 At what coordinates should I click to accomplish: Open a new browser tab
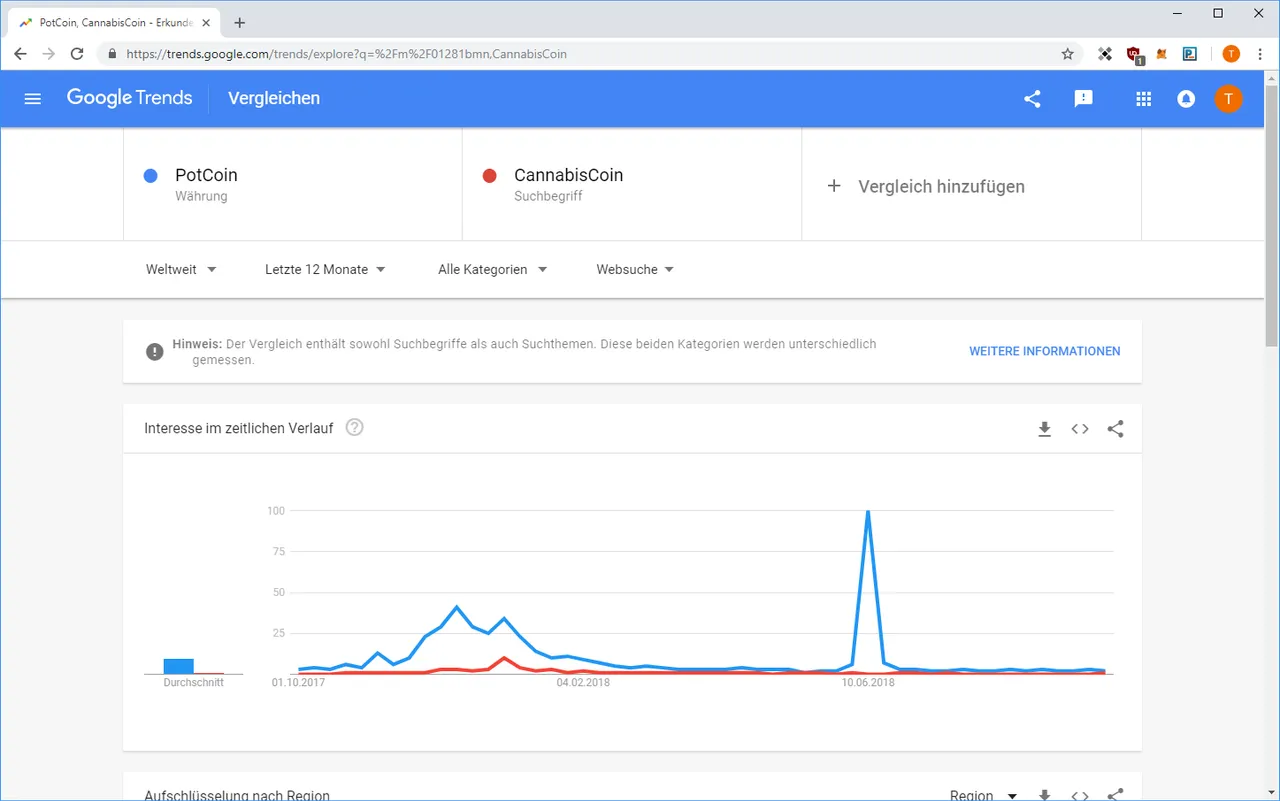[239, 22]
